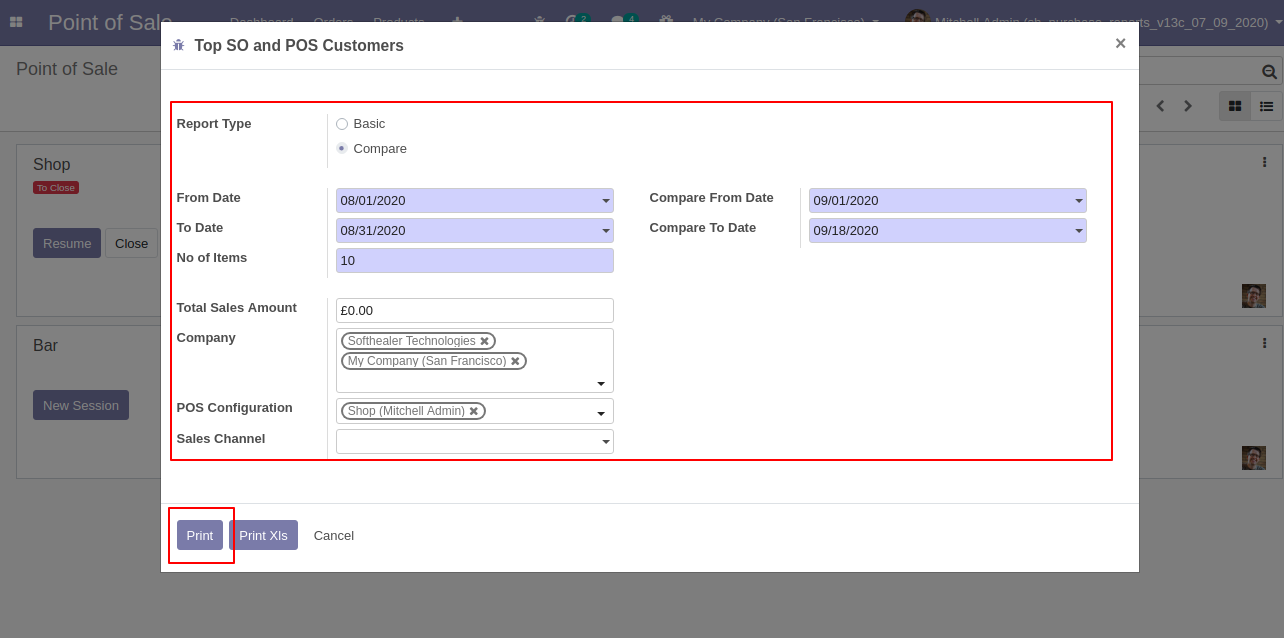Click the user avatar on Shop card
Viewport: 1284px width, 638px height.
1254,296
